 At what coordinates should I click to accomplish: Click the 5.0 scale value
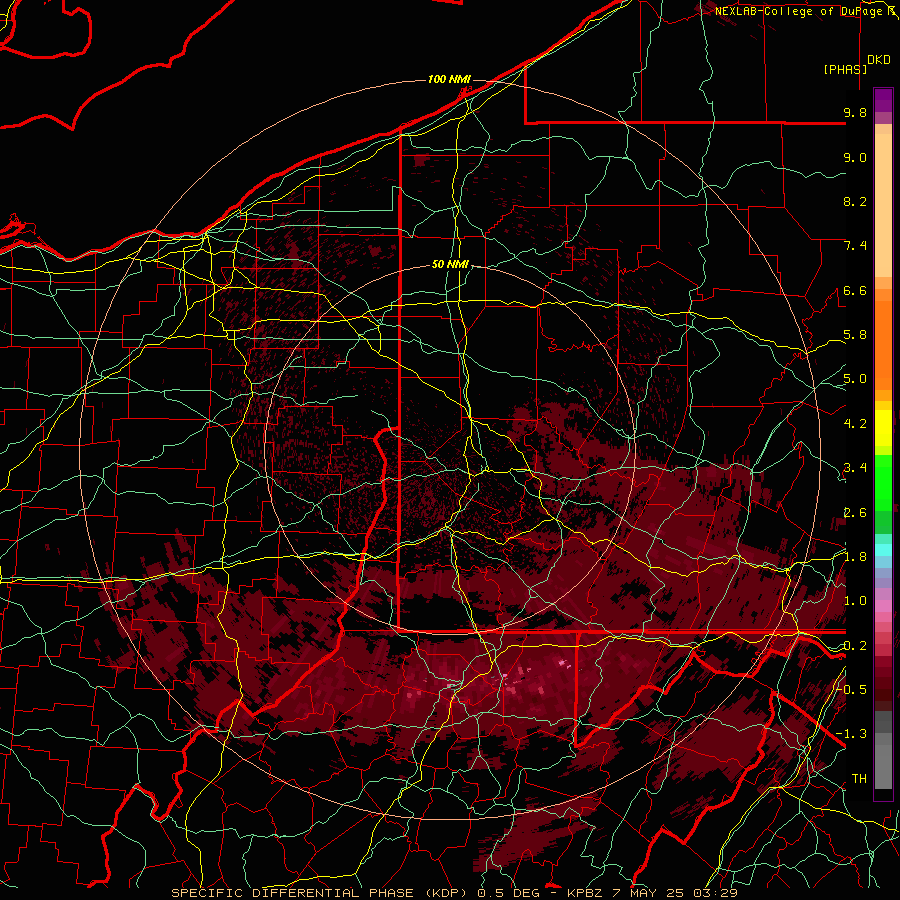point(855,379)
